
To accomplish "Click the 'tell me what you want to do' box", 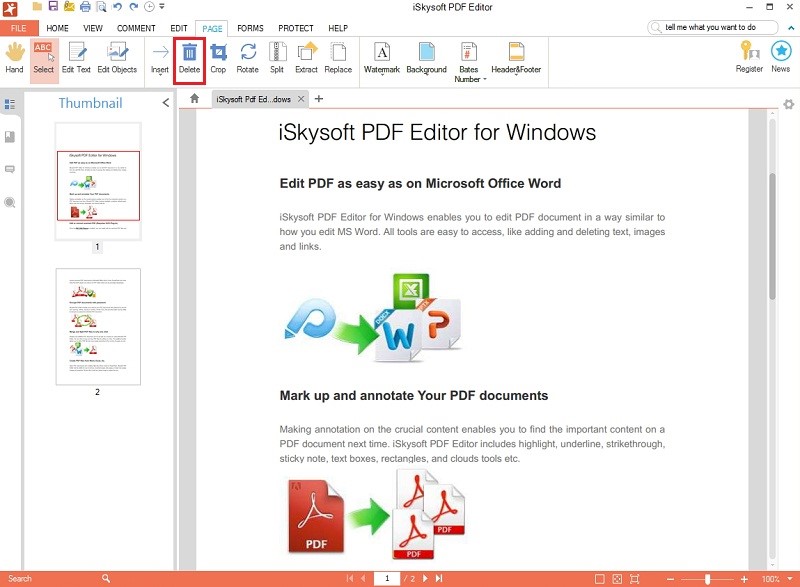I will coord(713,27).
